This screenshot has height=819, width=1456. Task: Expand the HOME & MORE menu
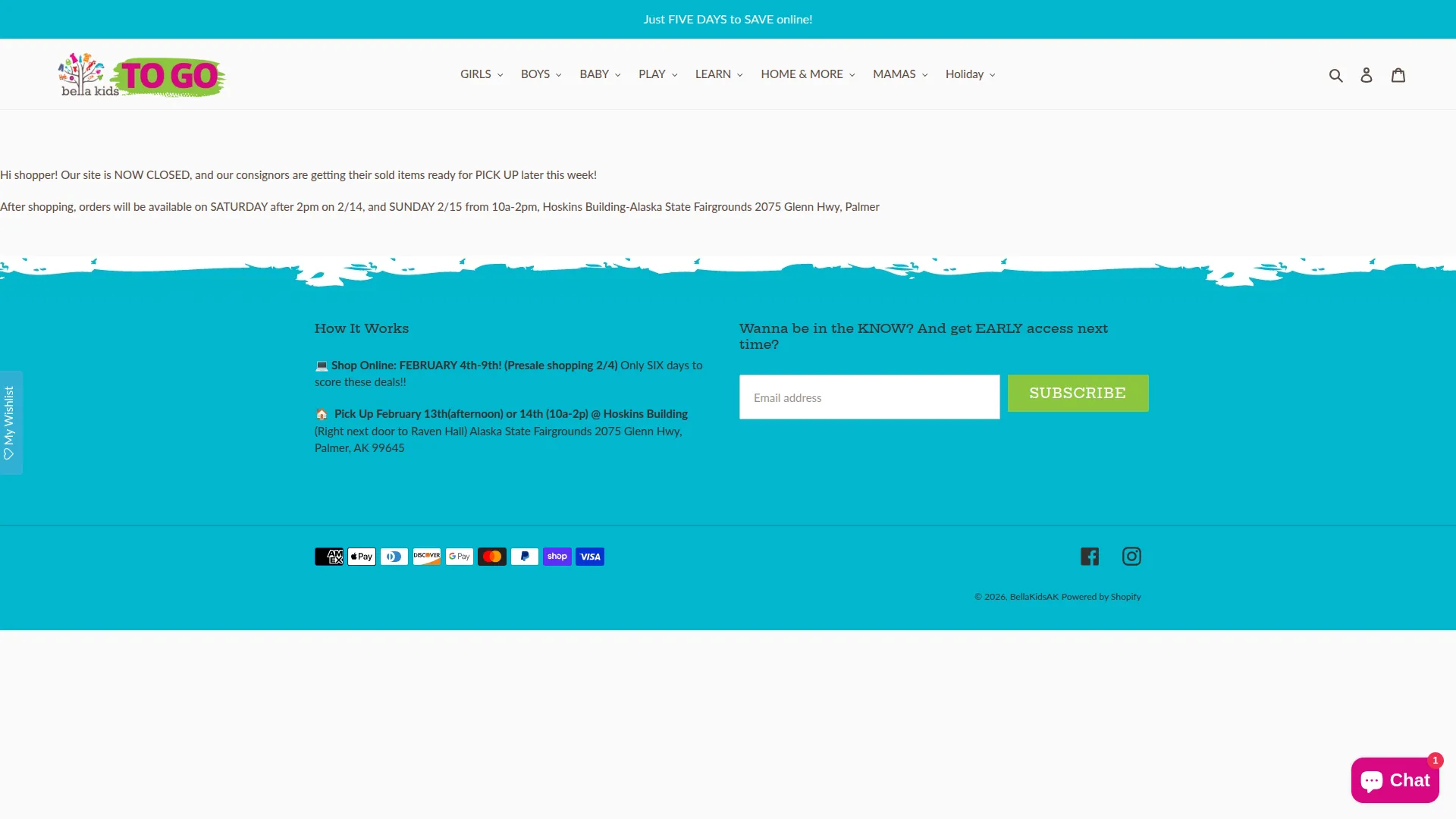808,74
